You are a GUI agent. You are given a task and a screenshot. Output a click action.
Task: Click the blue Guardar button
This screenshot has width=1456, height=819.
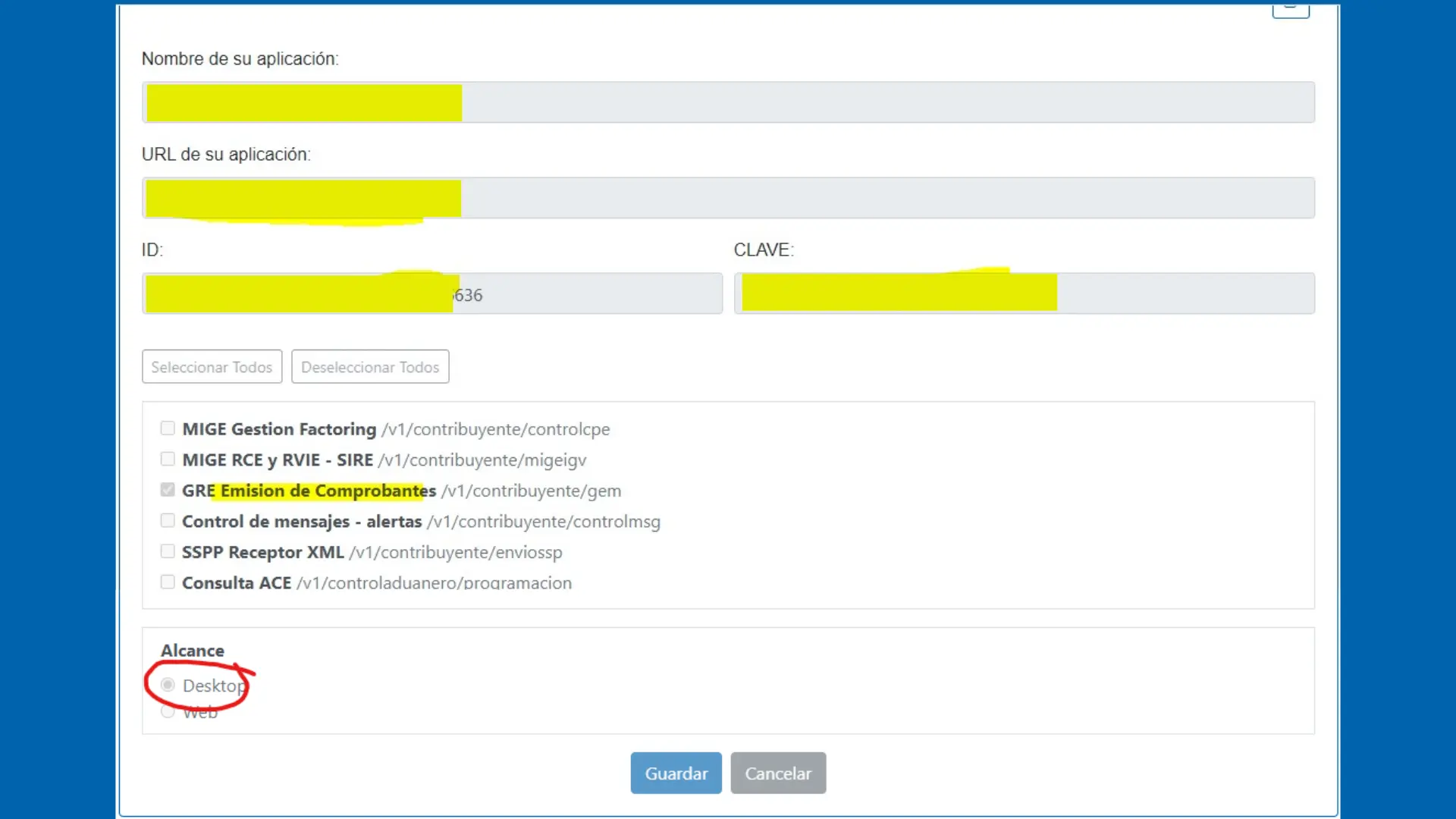[x=676, y=773]
